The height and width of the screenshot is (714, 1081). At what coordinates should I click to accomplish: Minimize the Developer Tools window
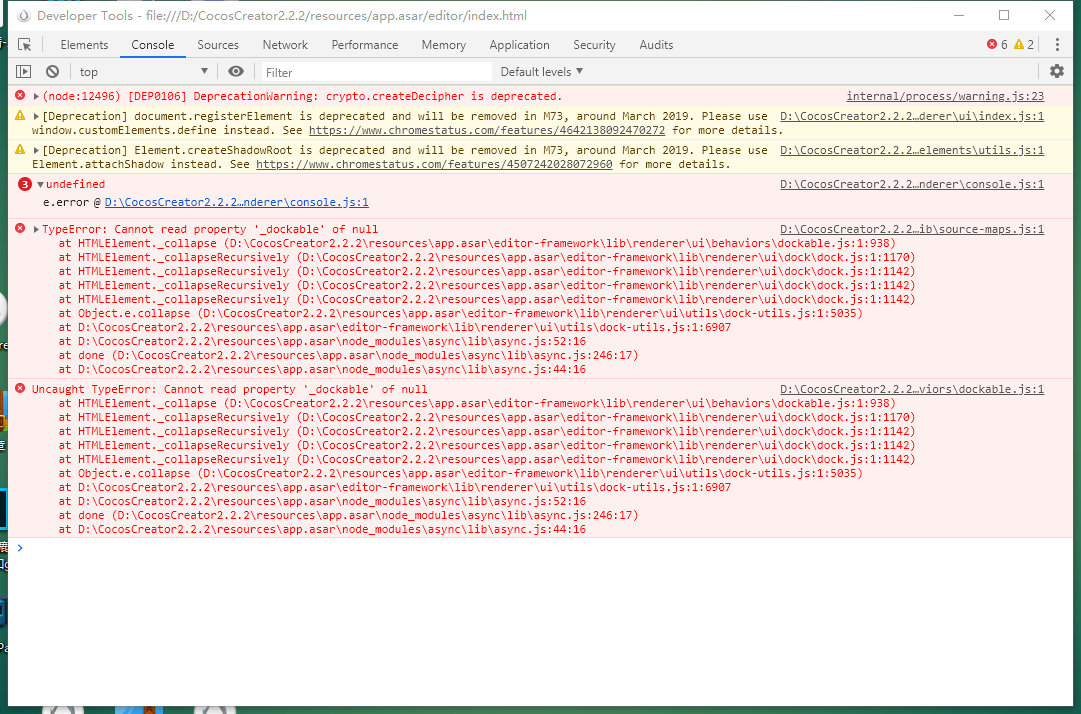pyautogui.click(x=958, y=15)
